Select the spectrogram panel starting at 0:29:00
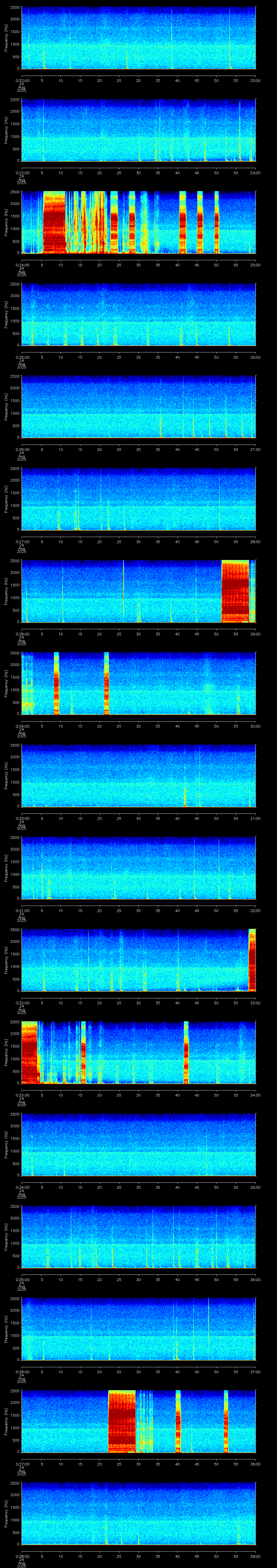The image size is (277, 1568). pyautogui.click(x=139, y=683)
